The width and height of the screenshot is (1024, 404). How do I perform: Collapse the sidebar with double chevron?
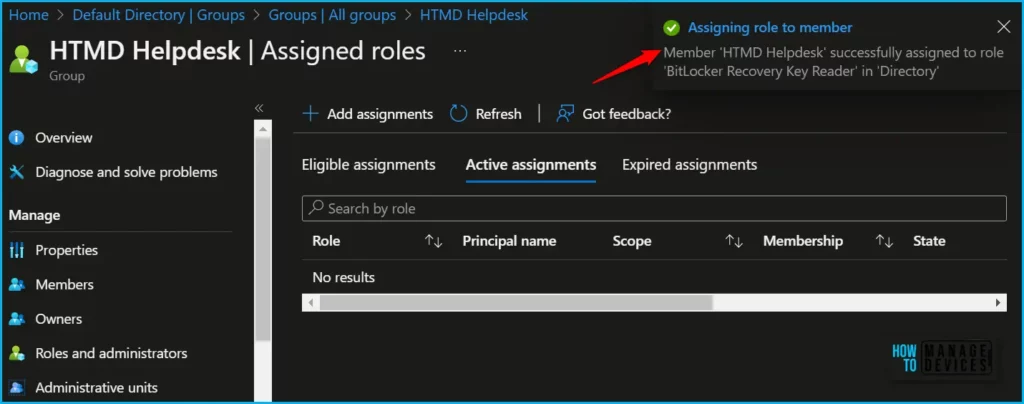point(259,108)
